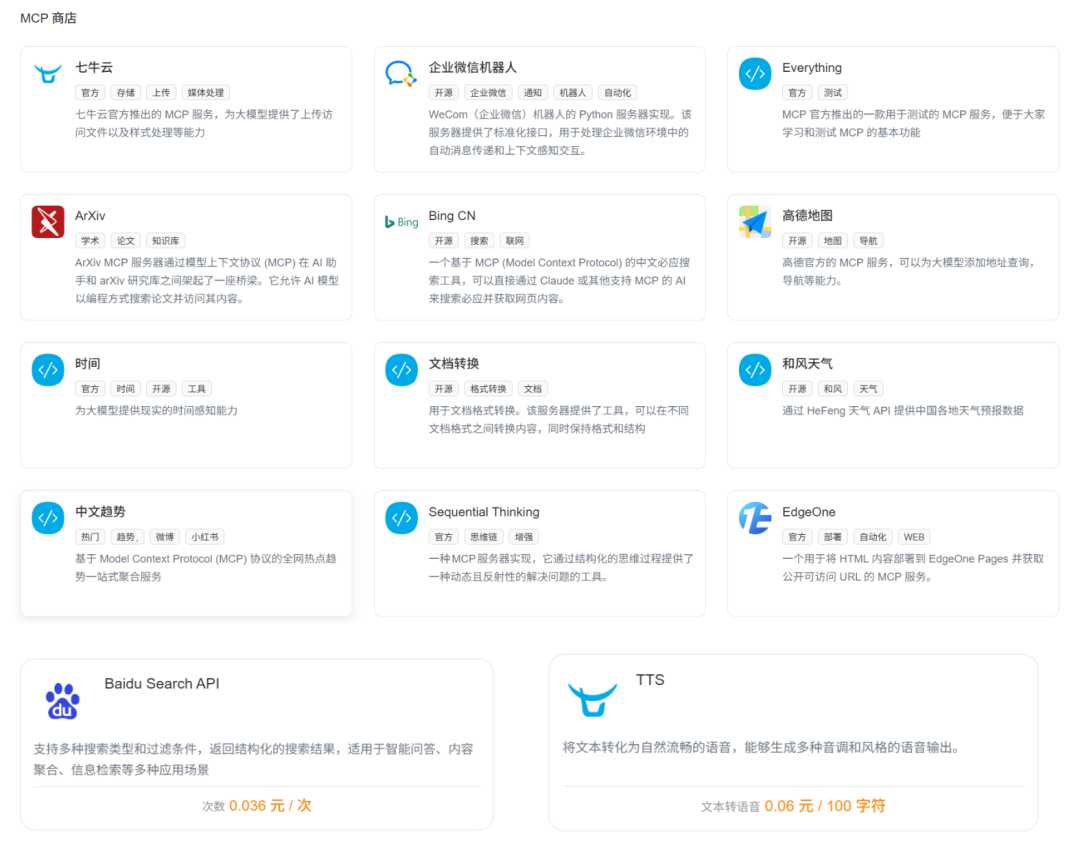The width and height of the screenshot is (1080, 849).
Task: Click the 时间 code icon
Action: pos(48,370)
